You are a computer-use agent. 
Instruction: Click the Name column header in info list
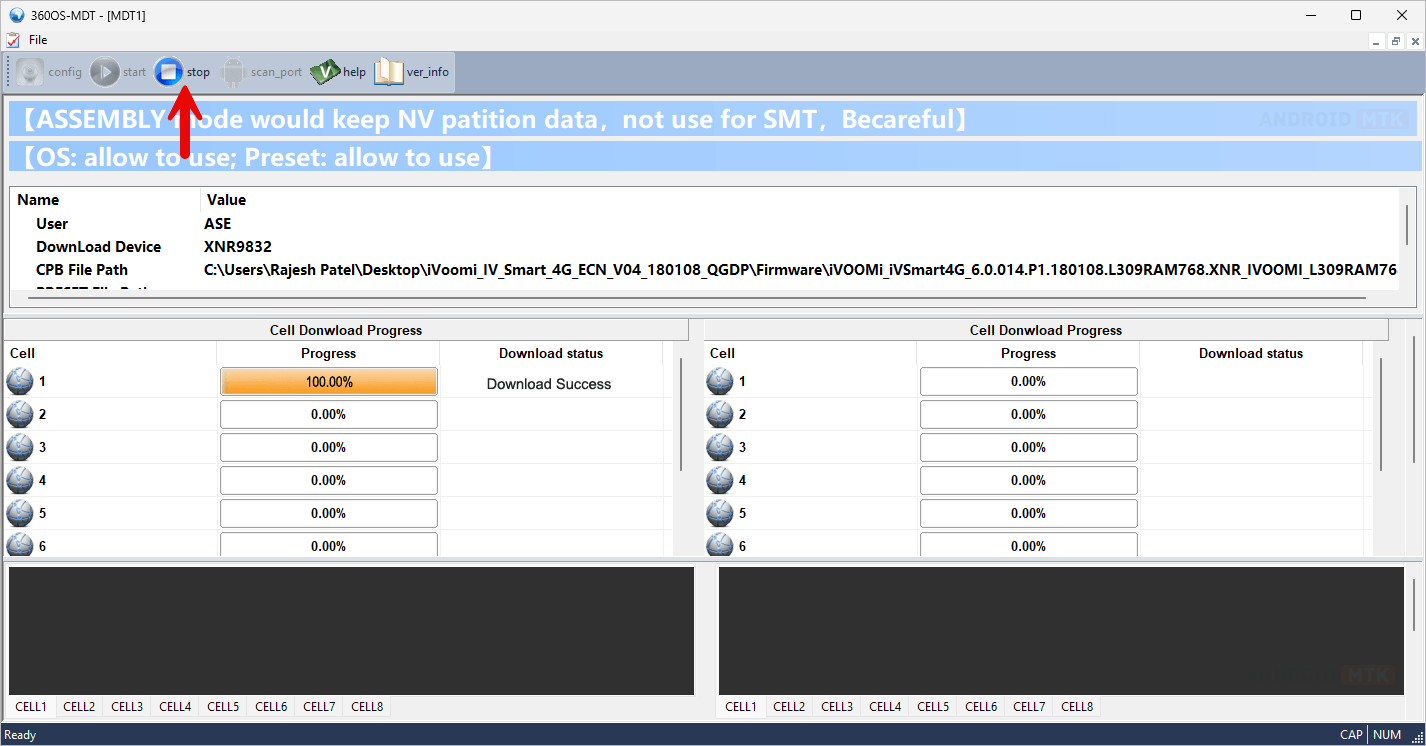(38, 200)
